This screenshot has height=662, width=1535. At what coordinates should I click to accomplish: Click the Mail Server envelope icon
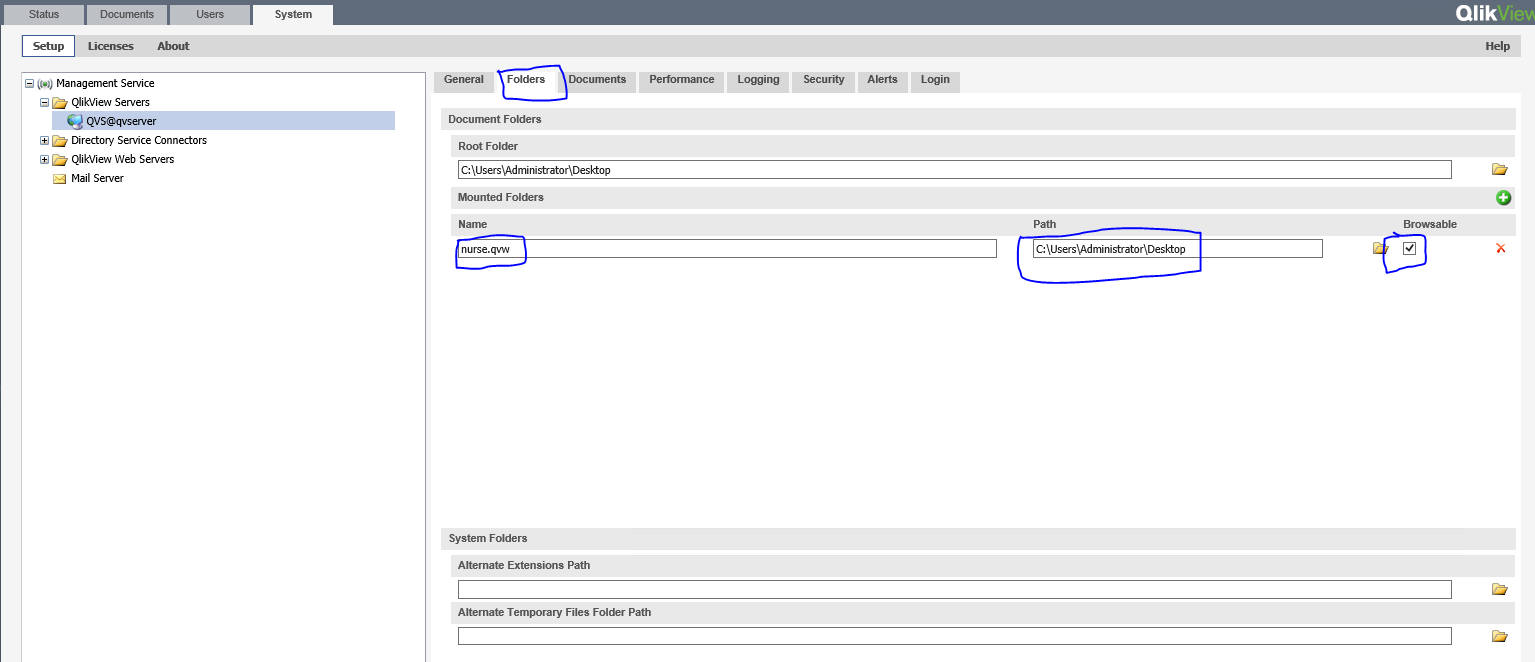[x=60, y=179]
